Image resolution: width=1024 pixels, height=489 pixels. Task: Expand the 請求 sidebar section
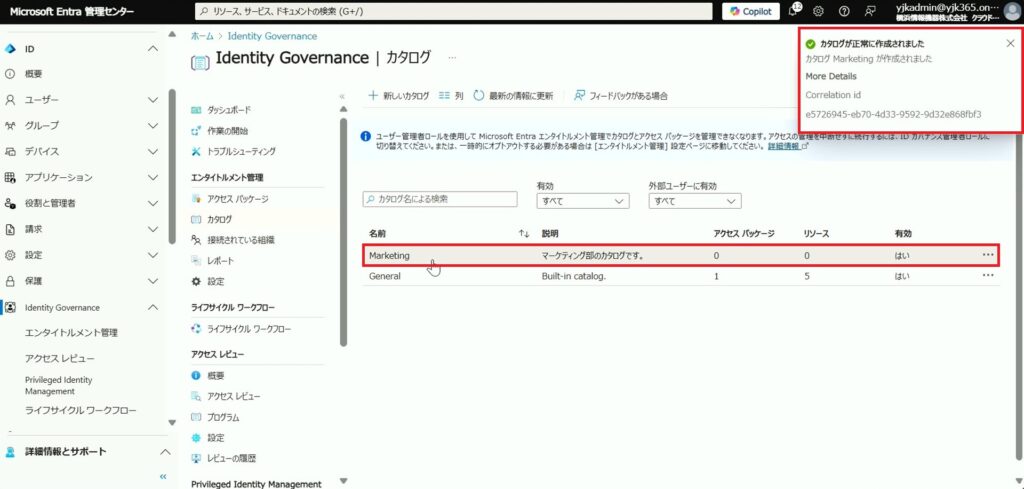tap(153, 229)
